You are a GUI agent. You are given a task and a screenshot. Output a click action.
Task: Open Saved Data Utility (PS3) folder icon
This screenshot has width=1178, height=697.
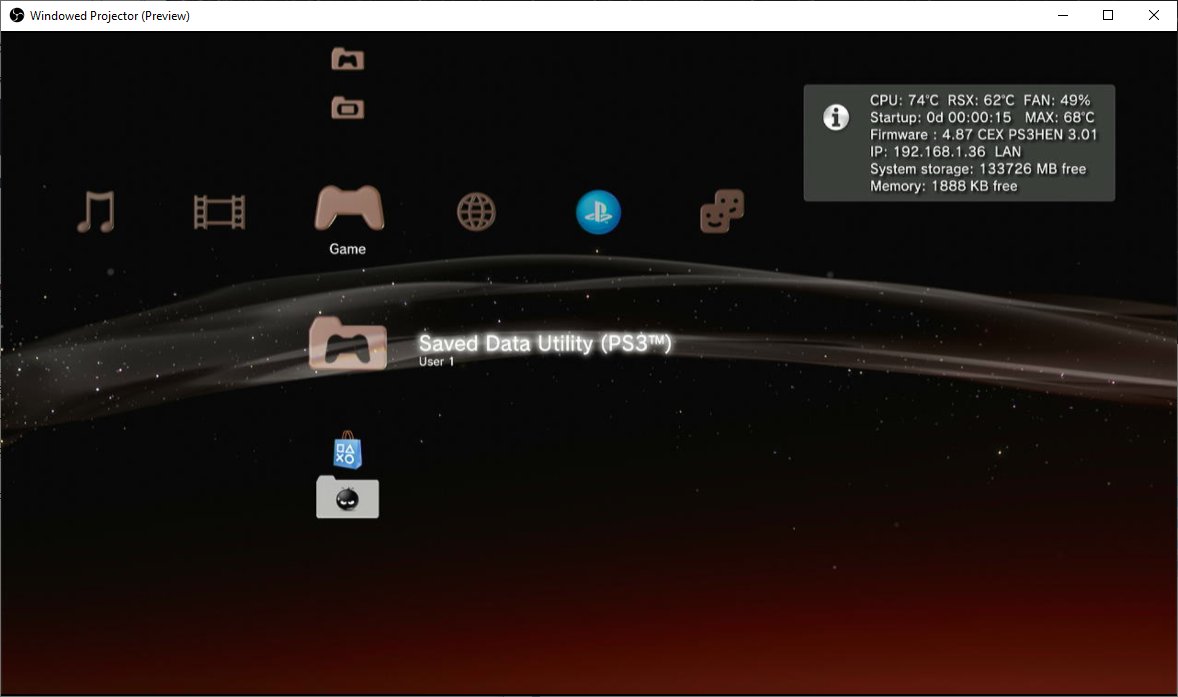348,344
